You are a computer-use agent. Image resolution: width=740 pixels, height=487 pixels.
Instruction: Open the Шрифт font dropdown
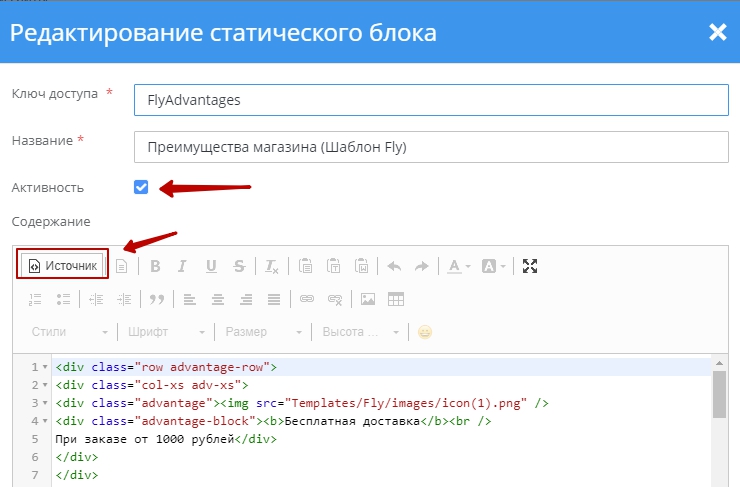coord(167,332)
